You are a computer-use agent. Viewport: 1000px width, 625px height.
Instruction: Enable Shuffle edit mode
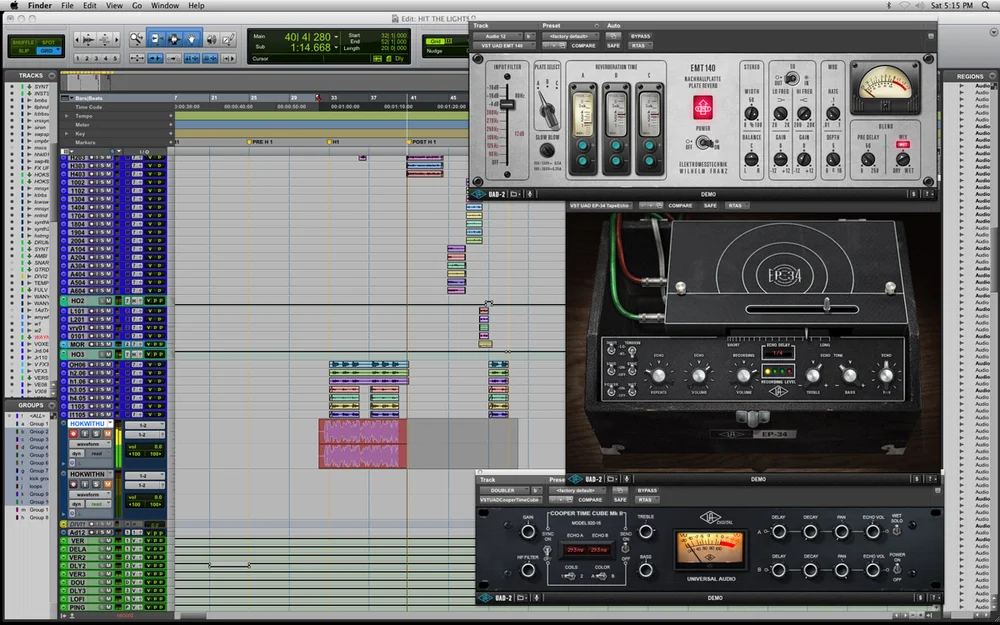click(x=24, y=42)
